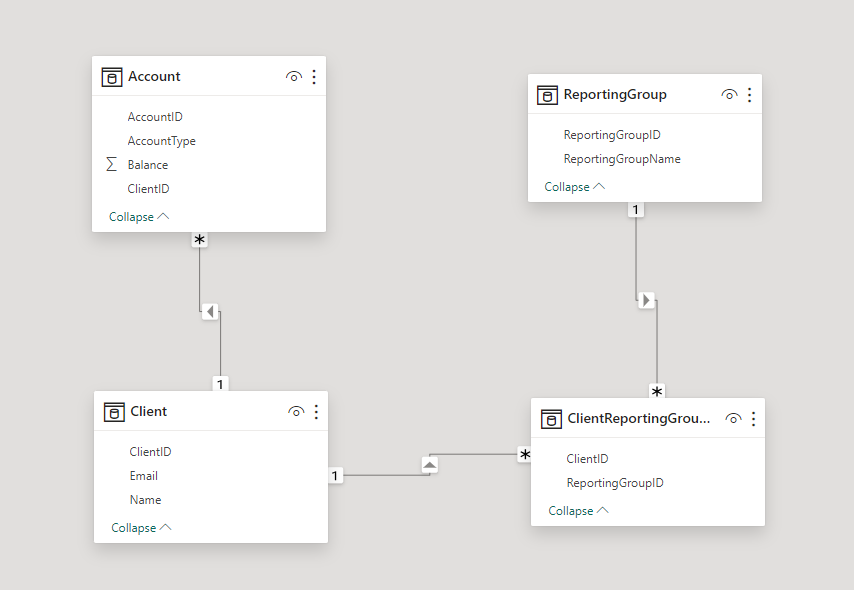
Task: Select the Balance sum field icon
Action: point(112,165)
